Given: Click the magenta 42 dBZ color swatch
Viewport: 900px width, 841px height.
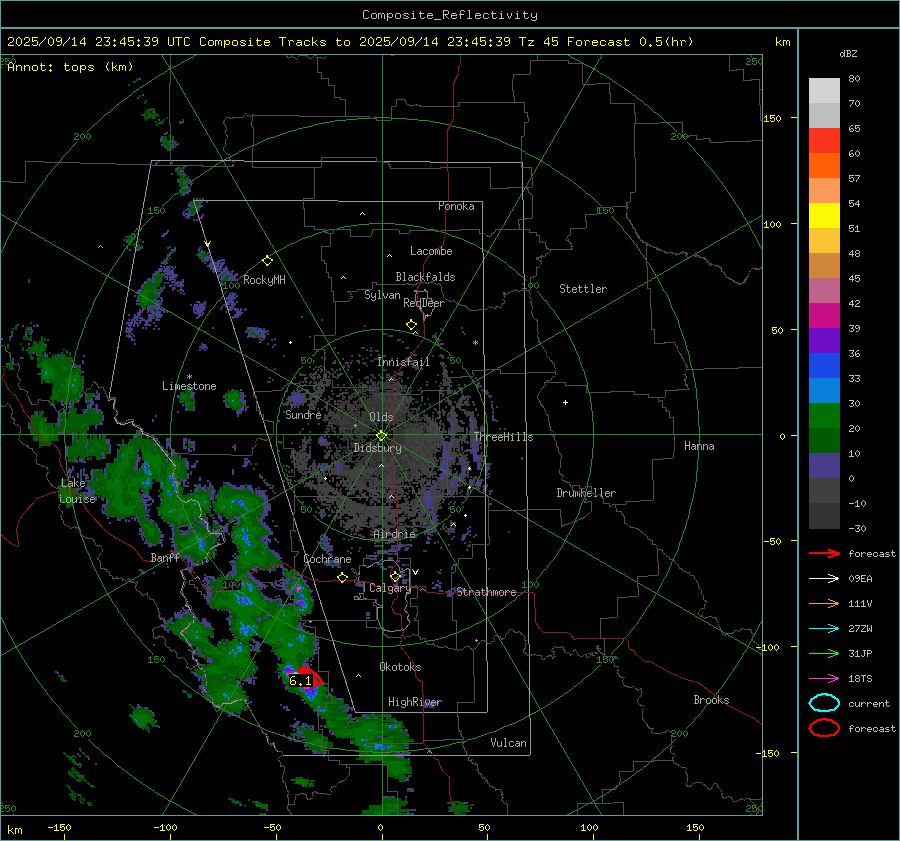Looking at the screenshot, I should tap(824, 315).
